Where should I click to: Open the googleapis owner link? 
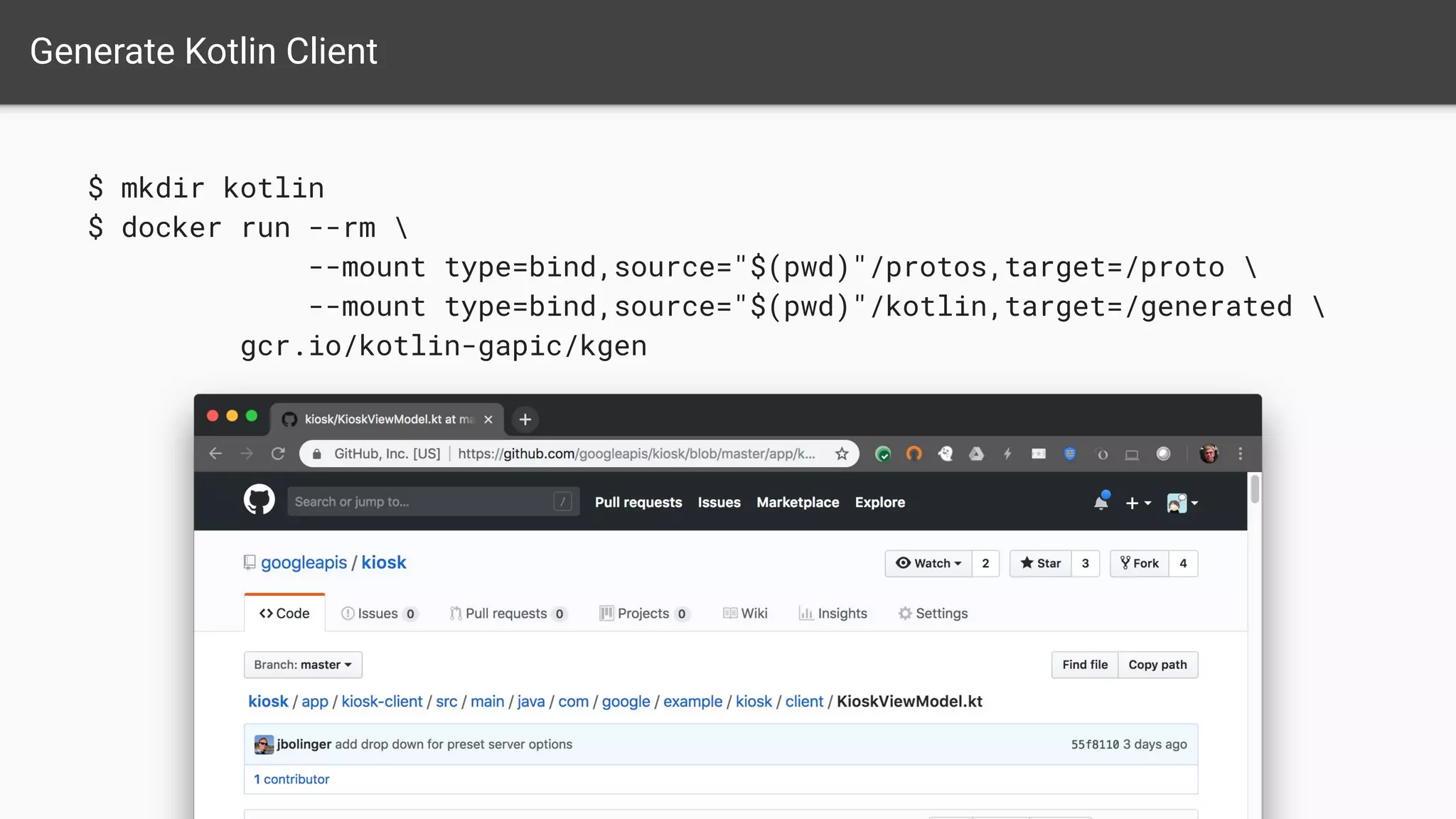coord(304,562)
